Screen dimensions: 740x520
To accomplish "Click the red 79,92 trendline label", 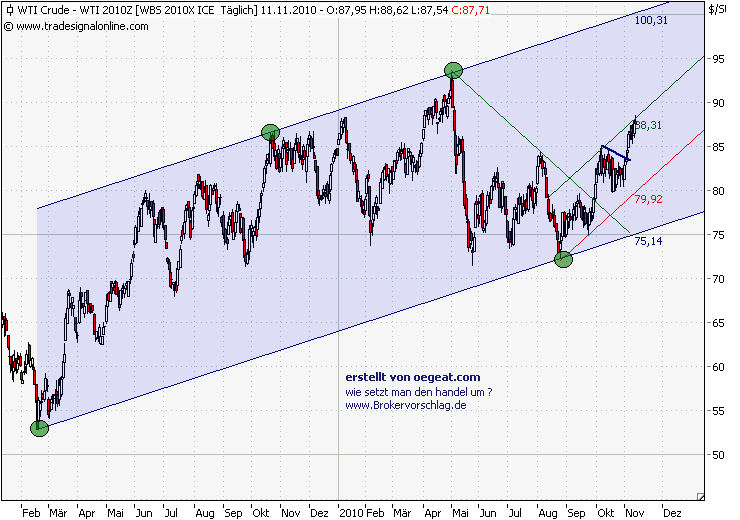I will (x=648, y=199).
